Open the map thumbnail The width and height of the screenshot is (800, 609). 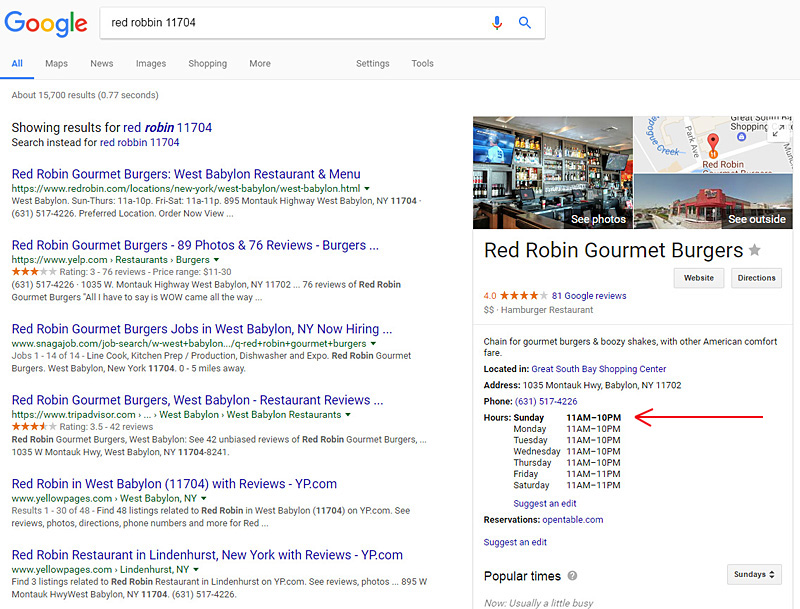coord(713,144)
